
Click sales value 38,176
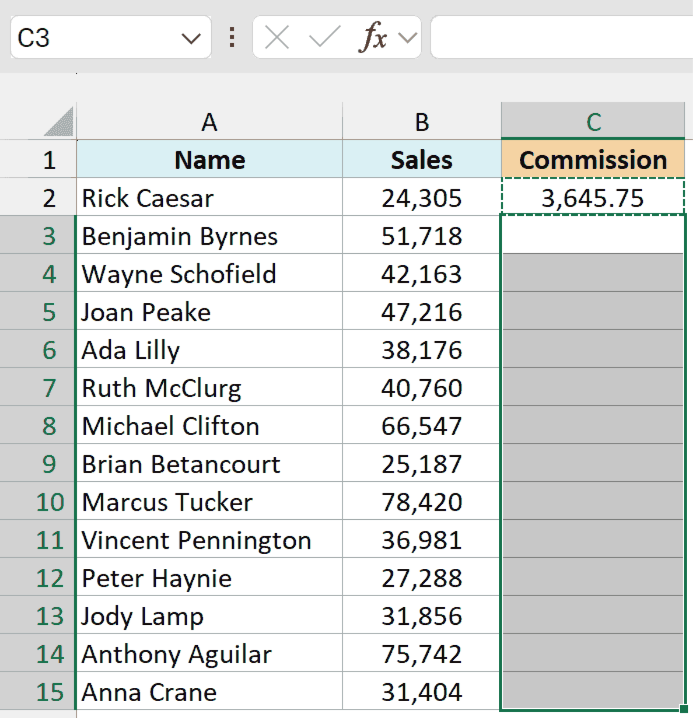(422, 349)
